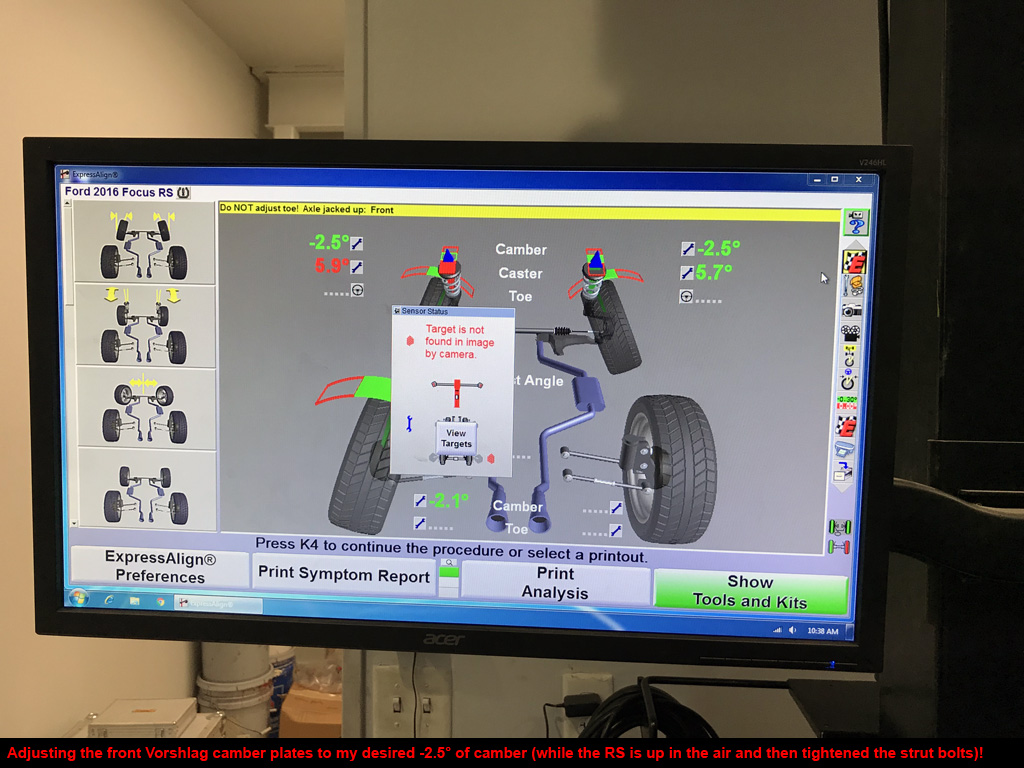Click the rear left camber value -2.1°
Screen dimensions: 1024x768
click(x=448, y=501)
